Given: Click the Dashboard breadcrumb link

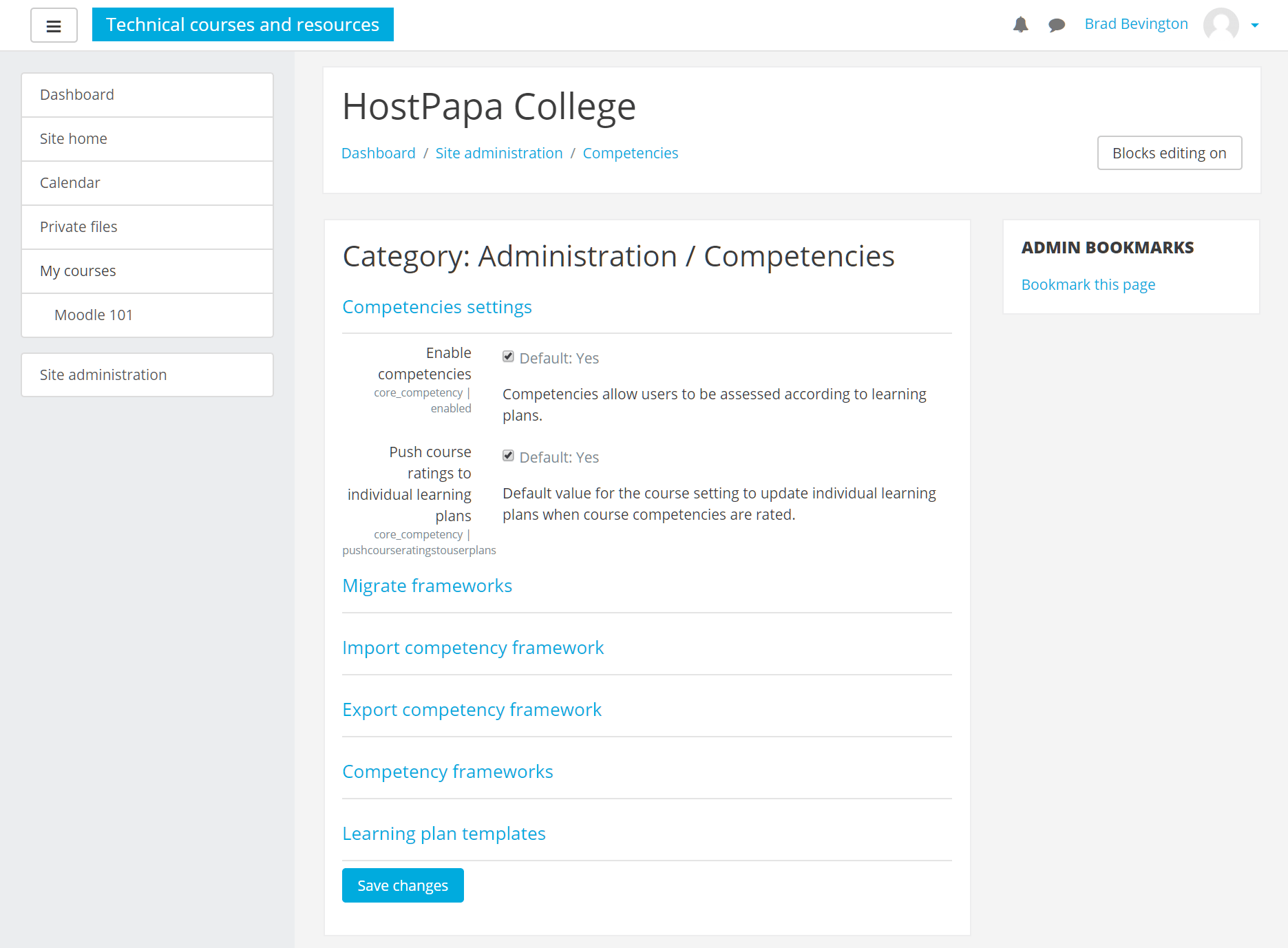Looking at the screenshot, I should 379,153.
